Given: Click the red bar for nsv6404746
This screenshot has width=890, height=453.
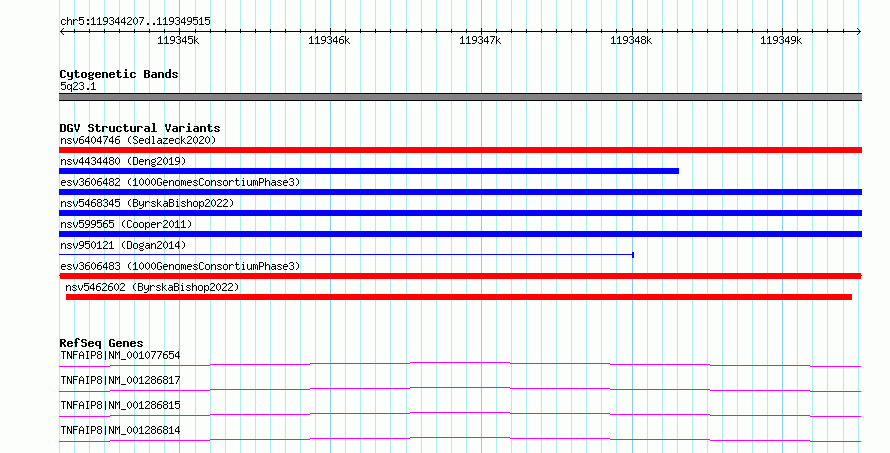Looking at the screenshot, I should pos(460,150).
